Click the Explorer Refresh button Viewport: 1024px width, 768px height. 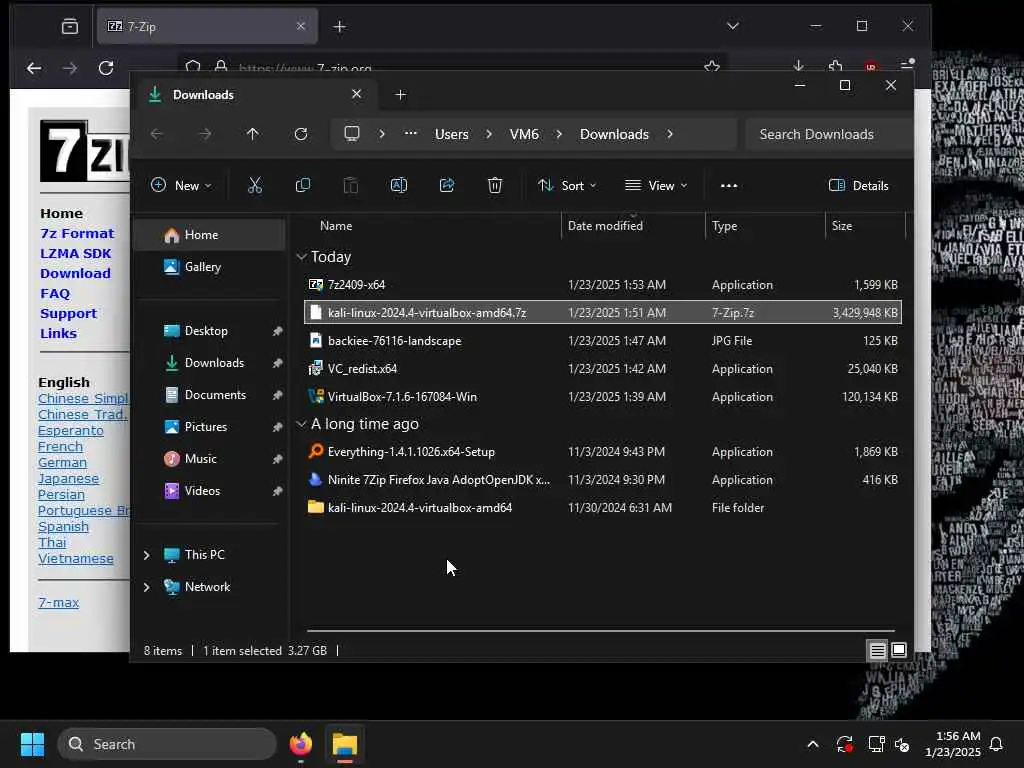(x=300, y=134)
